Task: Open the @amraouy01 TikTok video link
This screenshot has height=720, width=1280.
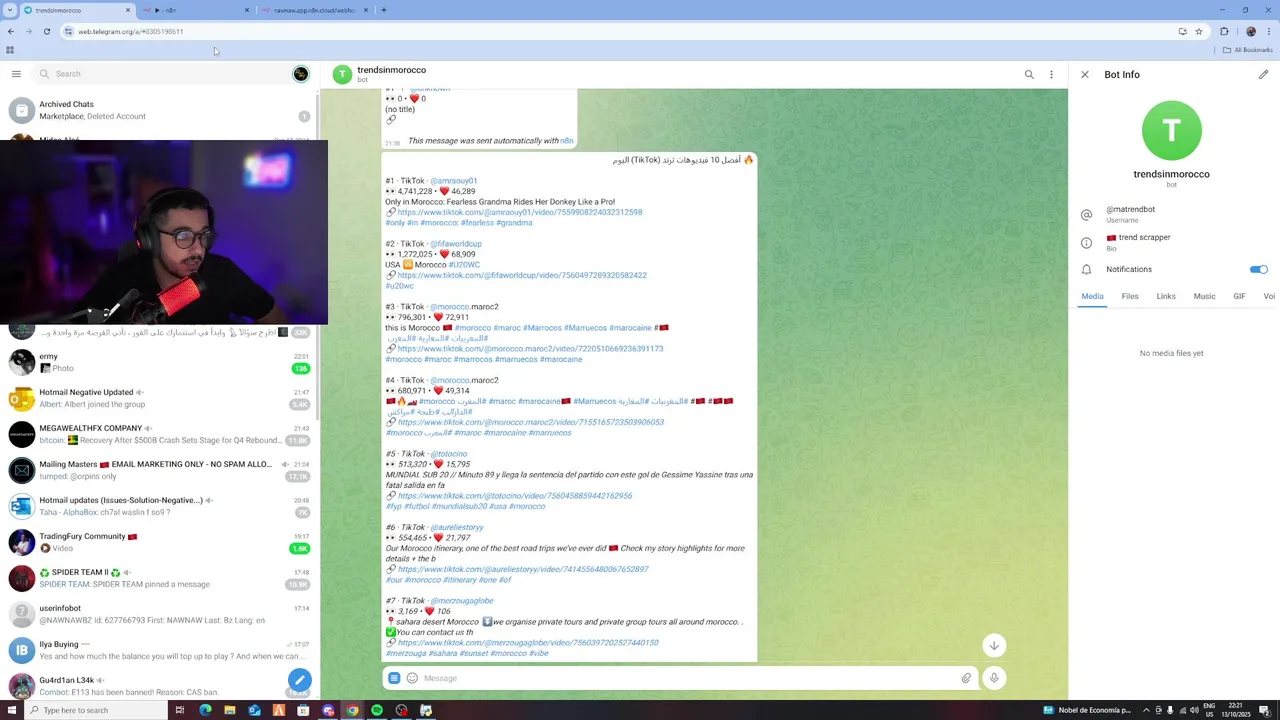Action: coord(519,212)
